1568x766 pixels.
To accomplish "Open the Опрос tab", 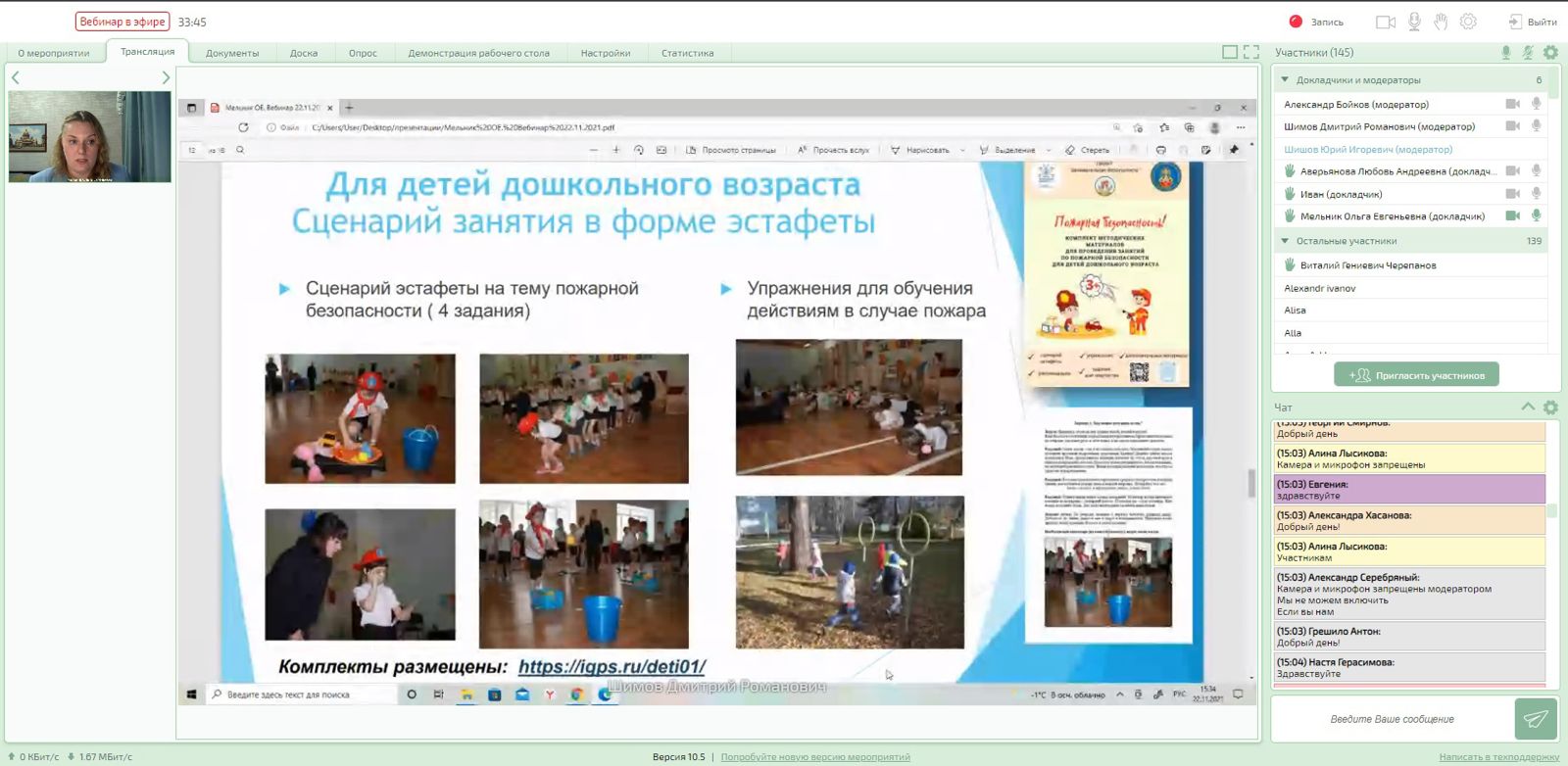I will pyautogui.click(x=363, y=53).
